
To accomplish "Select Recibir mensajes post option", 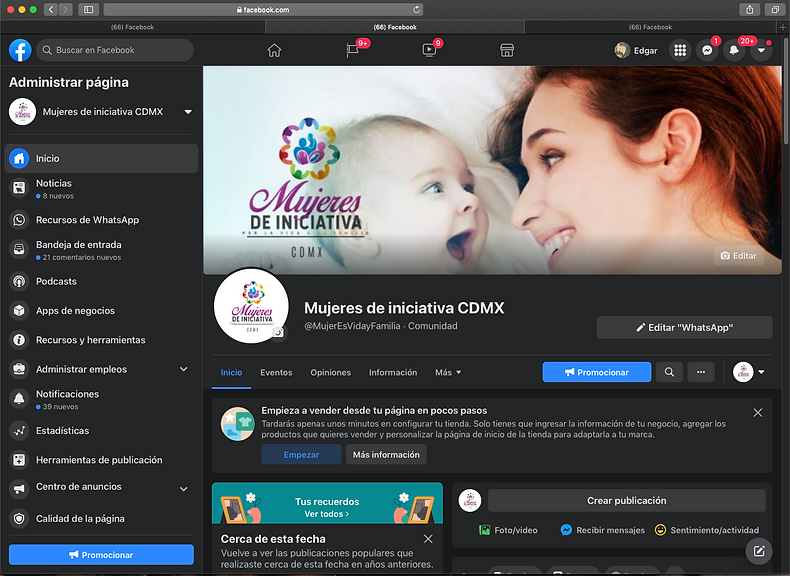I will click(603, 530).
